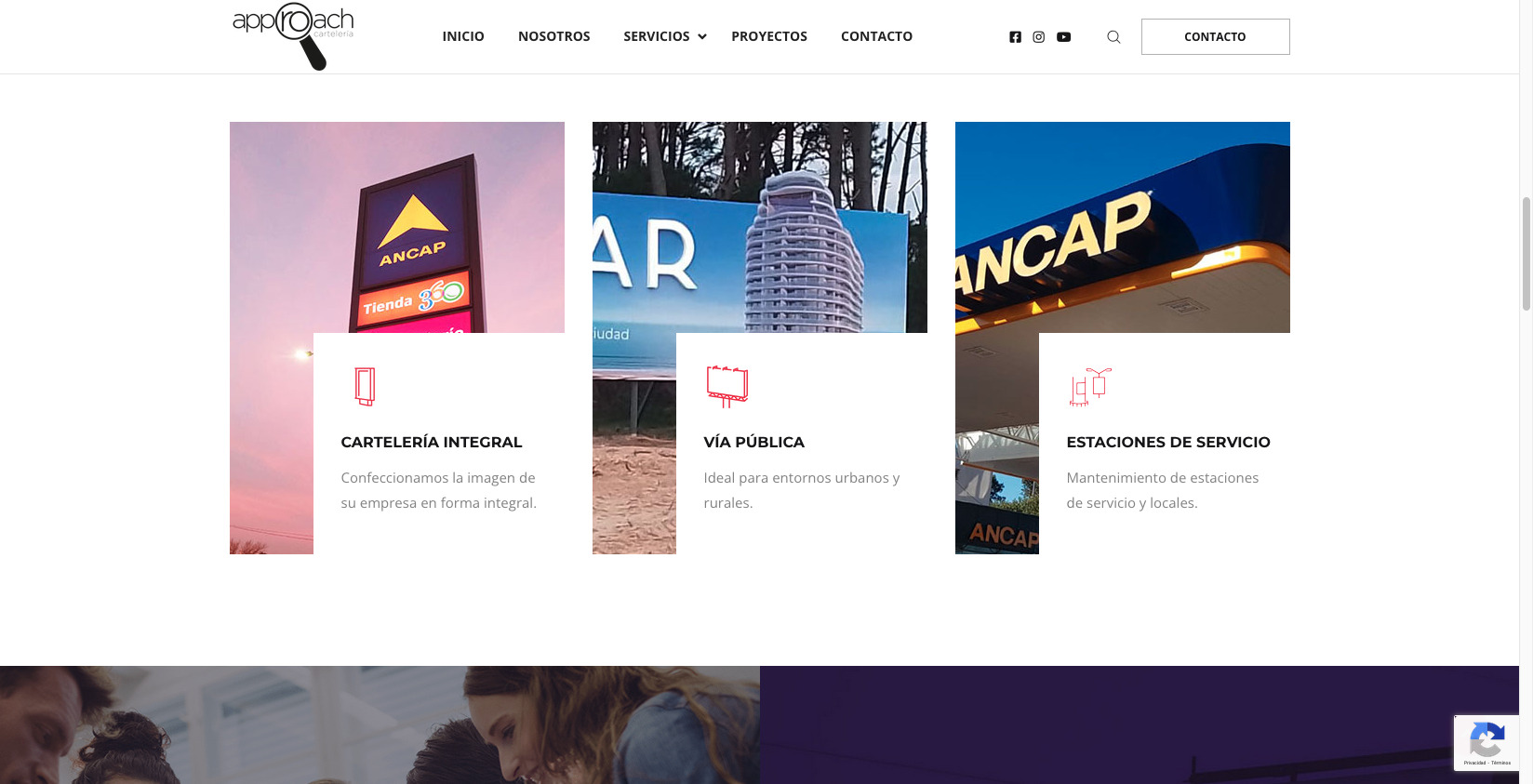Click the red billboard icon
1533x784 pixels.
(x=727, y=387)
